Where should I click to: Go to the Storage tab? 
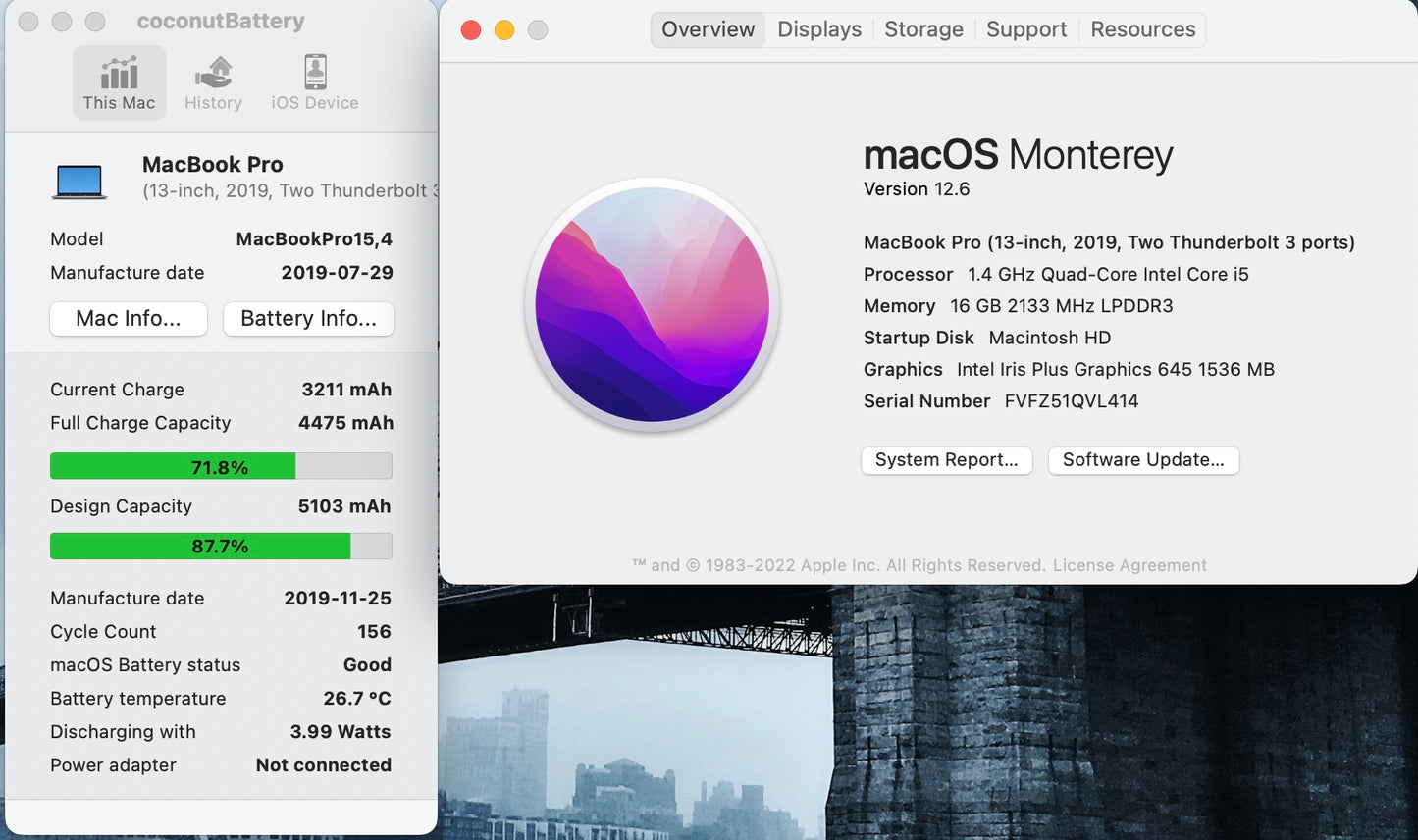point(923,29)
